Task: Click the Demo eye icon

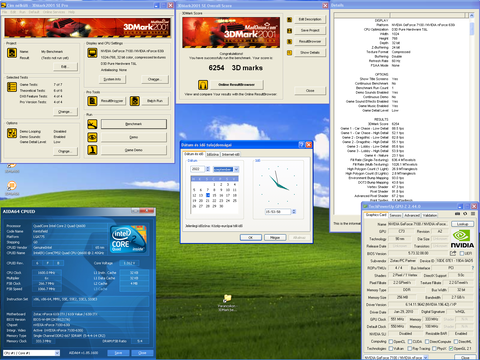Action: (92, 137)
